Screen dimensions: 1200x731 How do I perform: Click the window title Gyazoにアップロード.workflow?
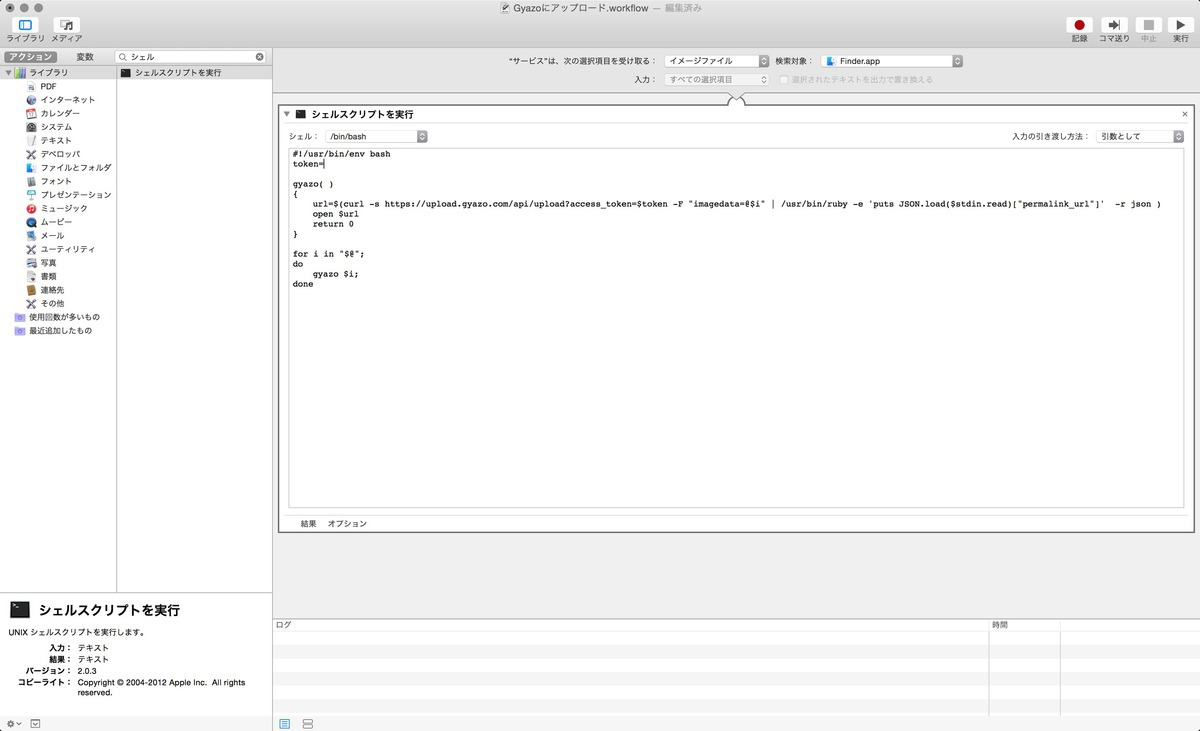pyautogui.click(x=579, y=8)
